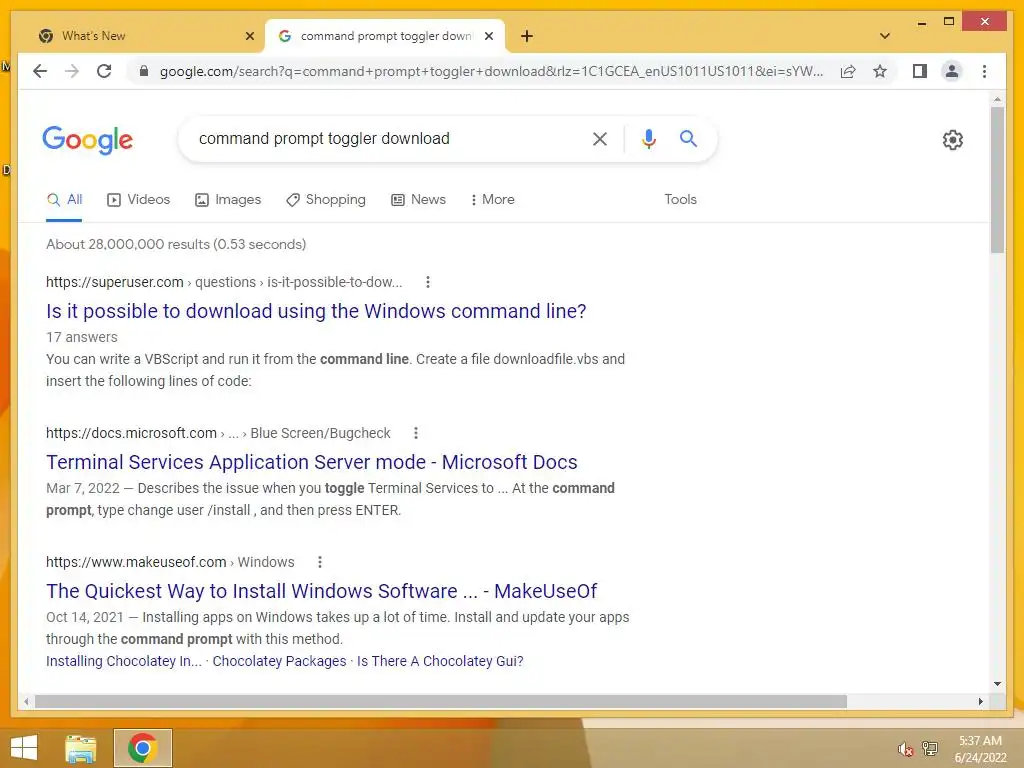
Task: Open the taskbar clock showing 5:37 AM
Action: 980,749
